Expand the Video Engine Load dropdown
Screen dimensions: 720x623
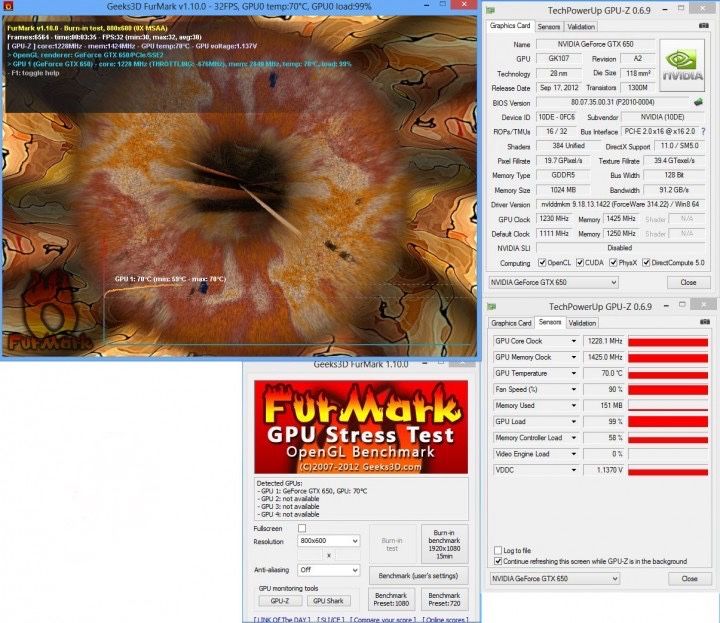coord(574,454)
